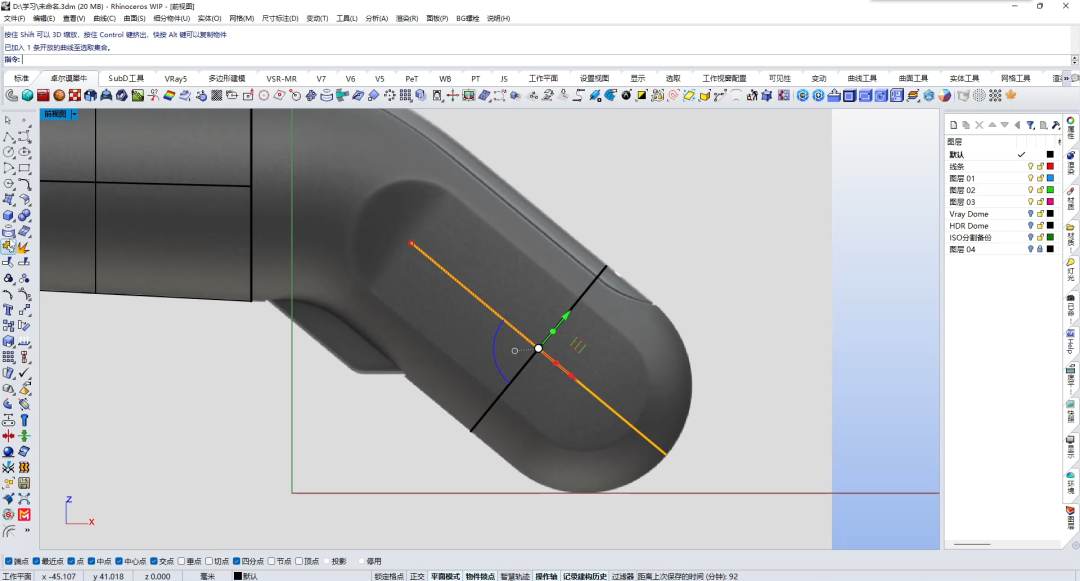Change the green color swatch of 图层 02

pyautogui.click(x=1050, y=190)
